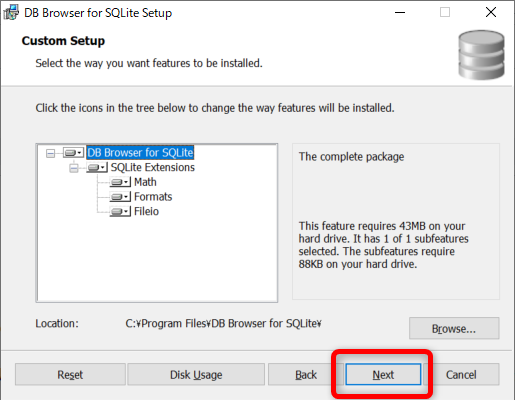This screenshot has height=400, width=515.
Task: Open the Fileio feature install-state icon
Action: click(120, 211)
